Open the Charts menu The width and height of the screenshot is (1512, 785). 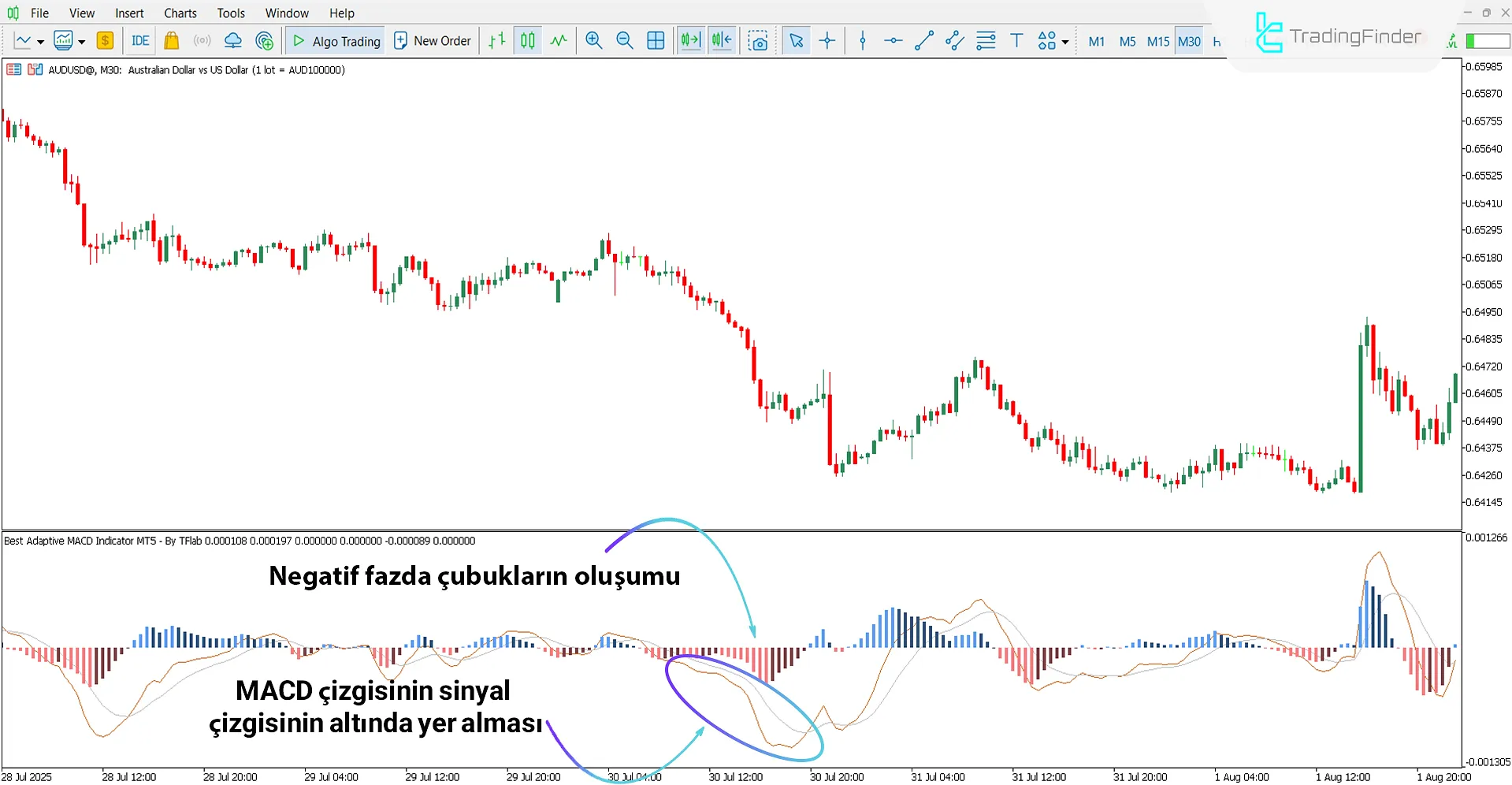180,13
